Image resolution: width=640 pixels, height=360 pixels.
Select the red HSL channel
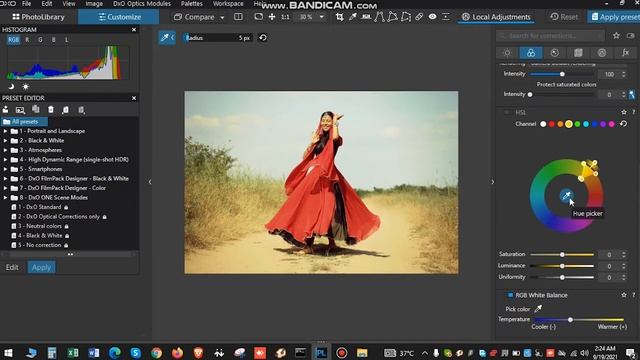pyautogui.click(x=552, y=124)
